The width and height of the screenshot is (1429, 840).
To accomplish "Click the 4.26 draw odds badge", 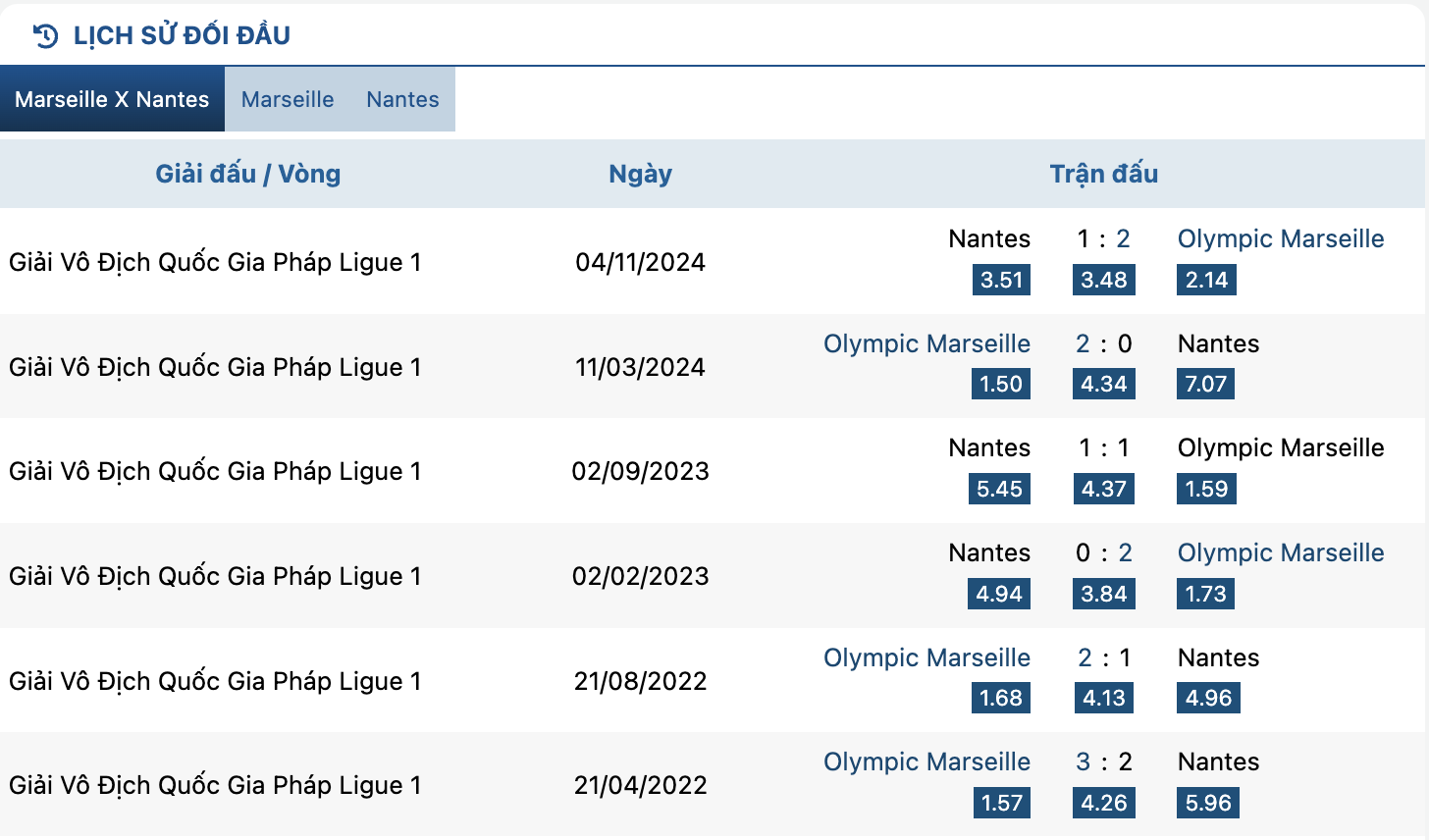I will [1104, 803].
